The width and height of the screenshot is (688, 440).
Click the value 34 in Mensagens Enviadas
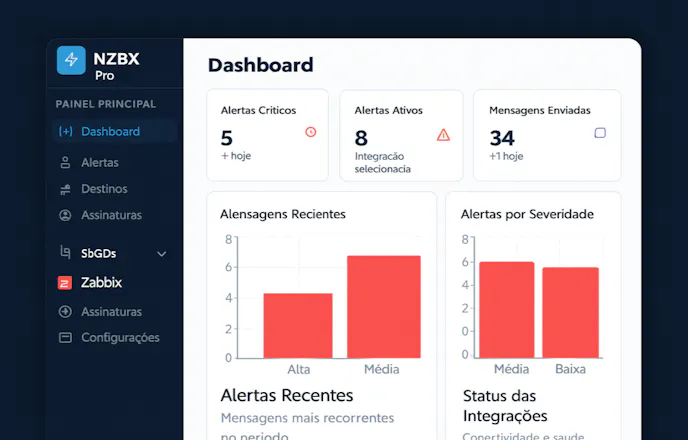[x=502, y=138]
